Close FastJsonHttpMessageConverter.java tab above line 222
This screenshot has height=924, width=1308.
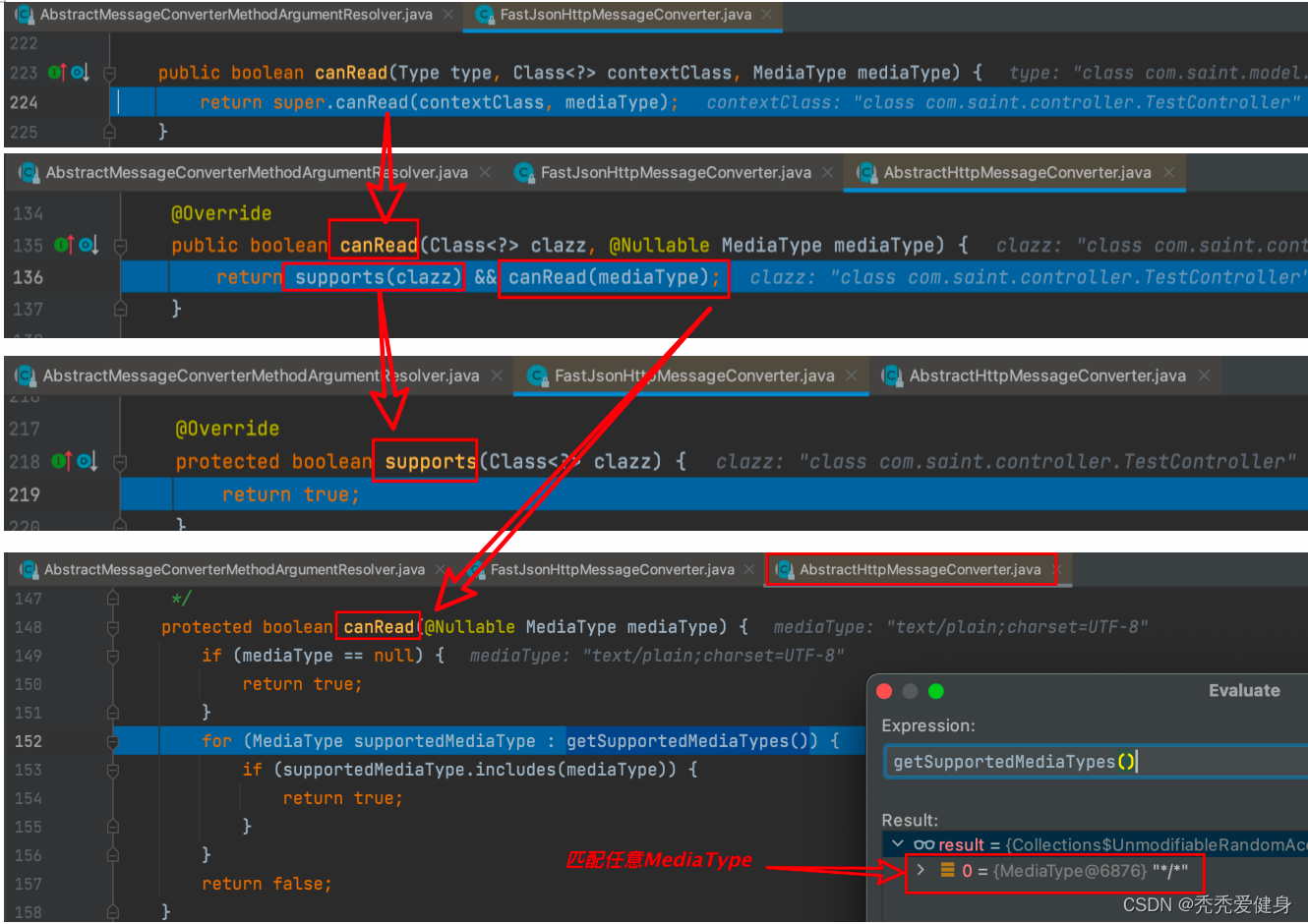pos(767,15)
